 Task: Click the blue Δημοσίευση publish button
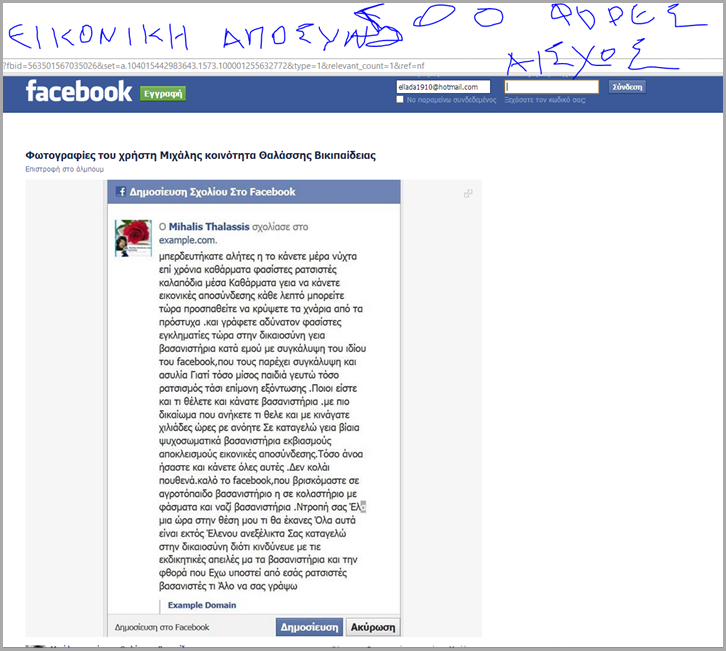click(309, 627)
